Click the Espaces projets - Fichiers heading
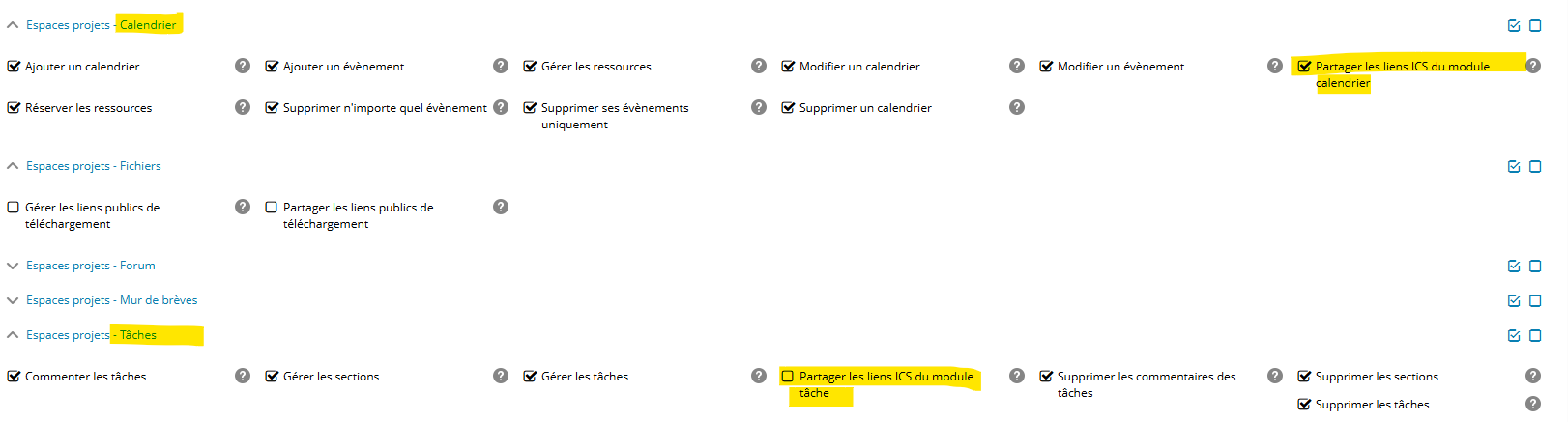This screenshot has height=422, width=1568. (93, 166)
